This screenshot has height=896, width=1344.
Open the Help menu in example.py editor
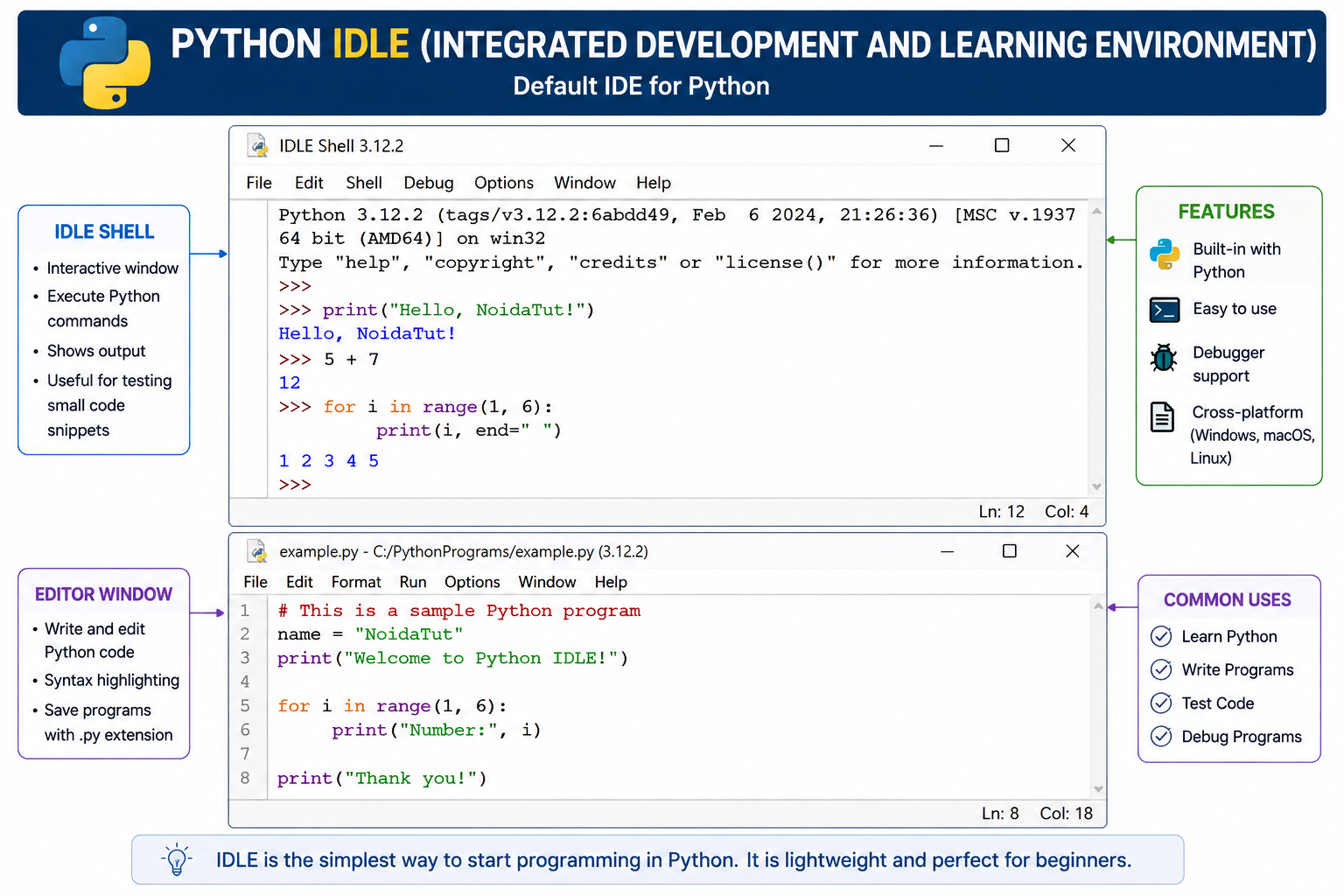coord(611,582)
